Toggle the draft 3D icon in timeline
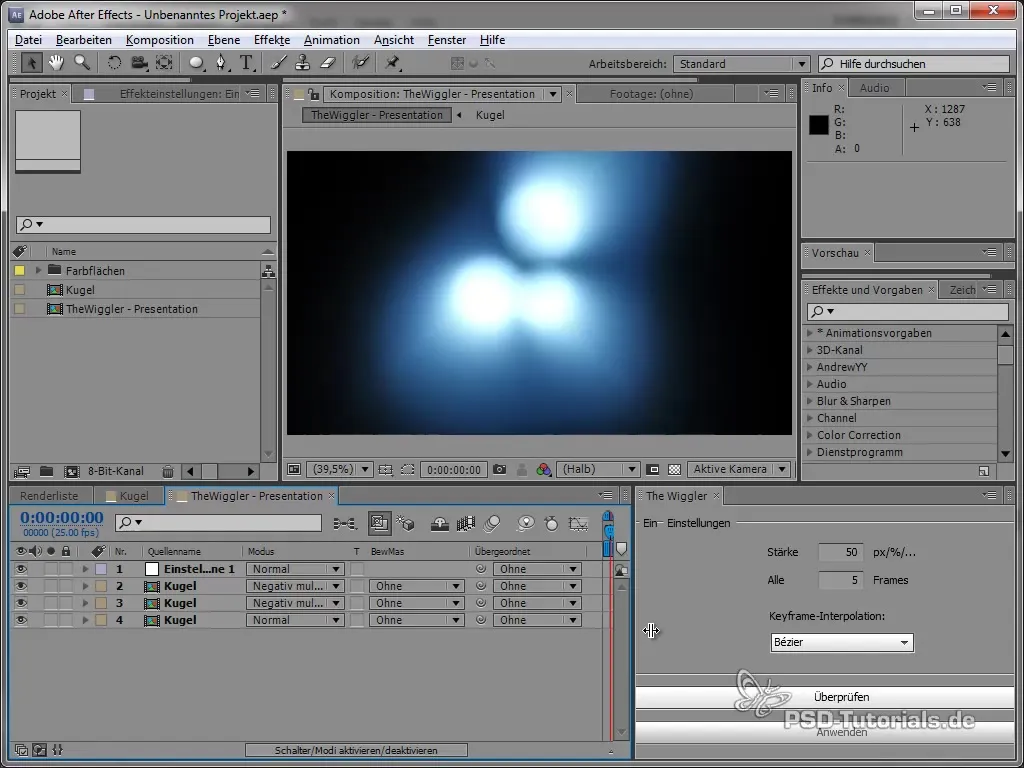This screenshot has height=768, width=1024. (x=406, y=523)
